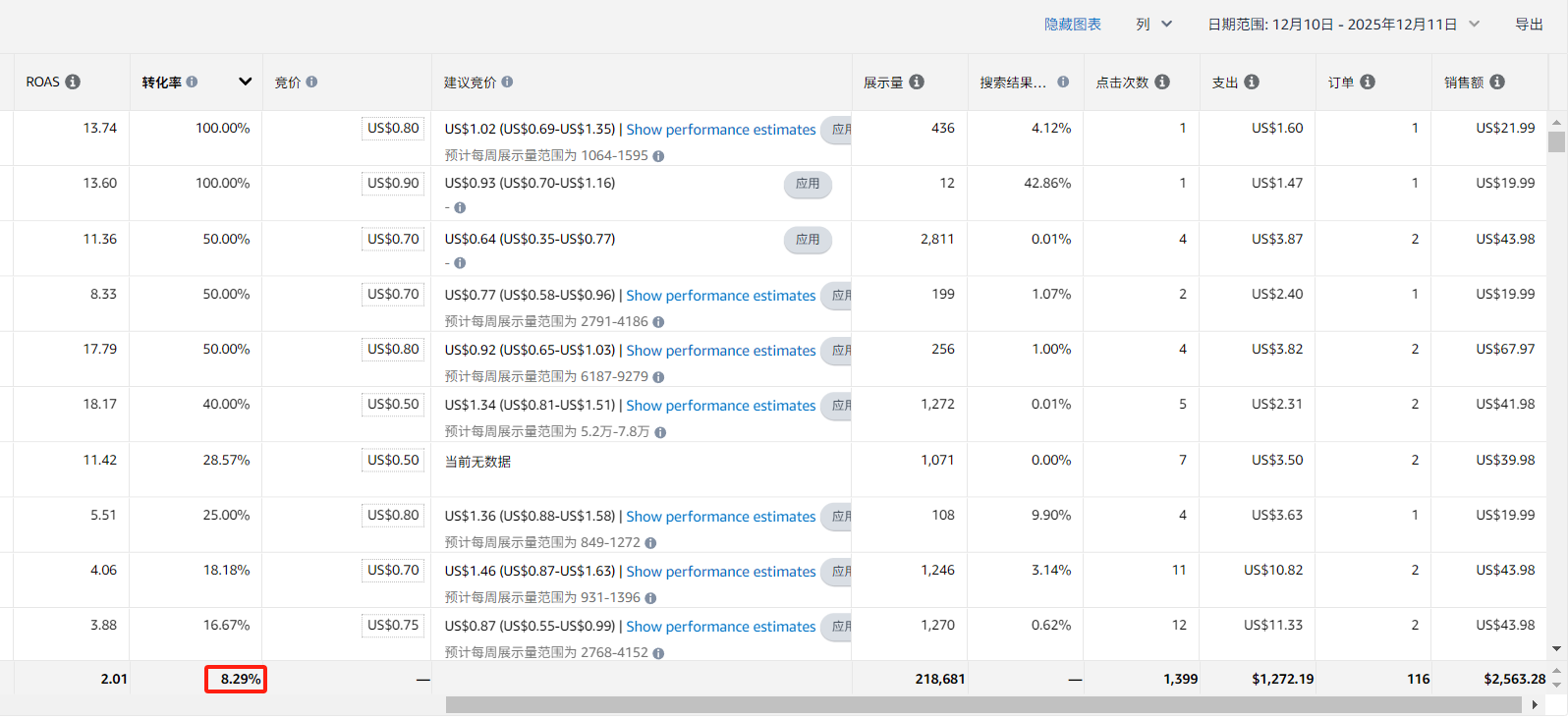The height and width of the screenshot is (718, 1568).
Task: Click the info icon next to ROAS header
Action: tap(73, 83)
